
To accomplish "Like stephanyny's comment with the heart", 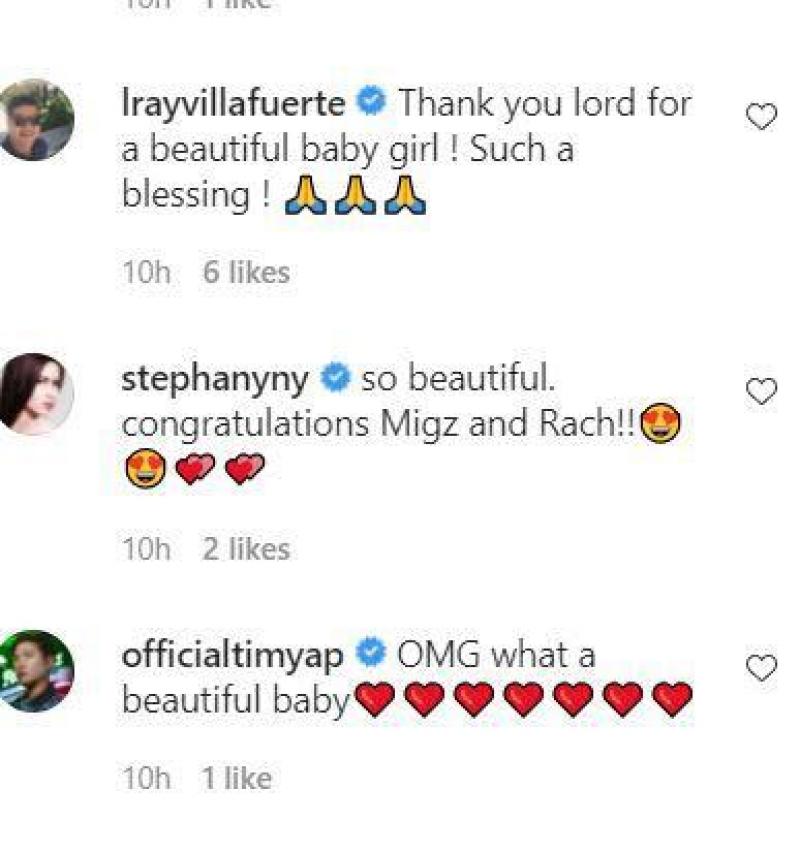I will click(x=762, y=392).
